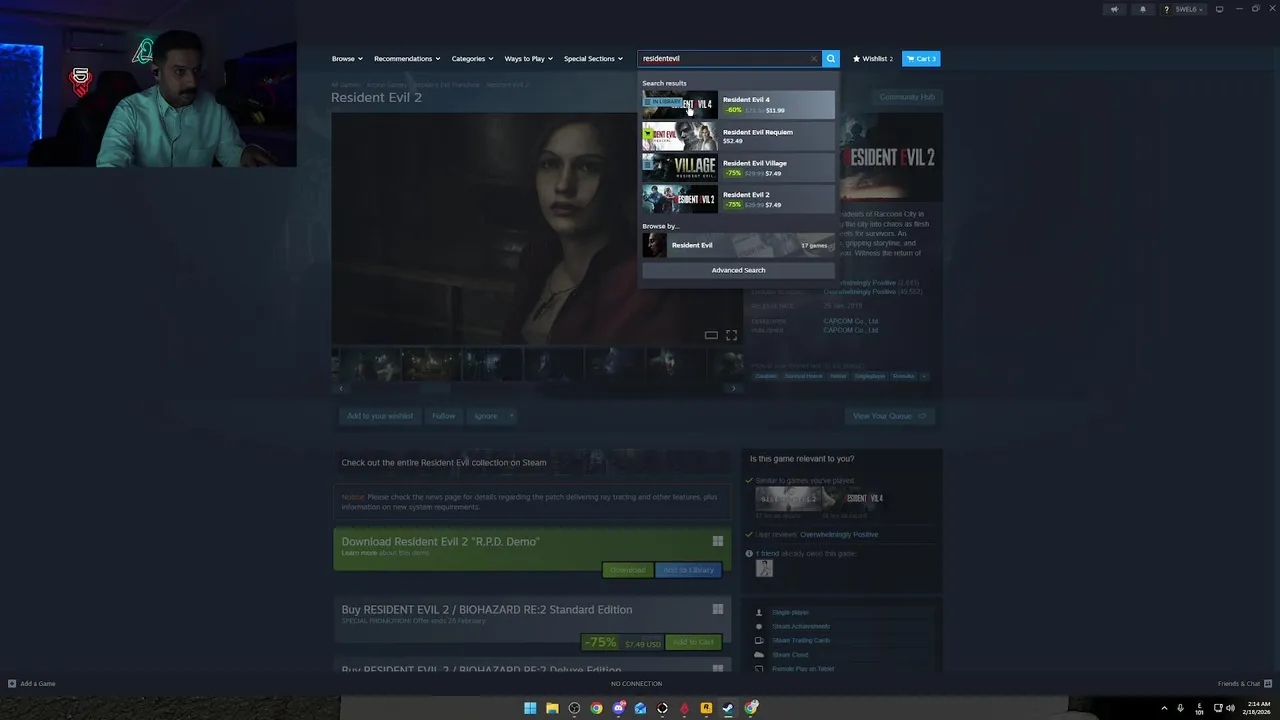
Task: Select Resident Evil 4 search result
Action: (x=738, y=105)
